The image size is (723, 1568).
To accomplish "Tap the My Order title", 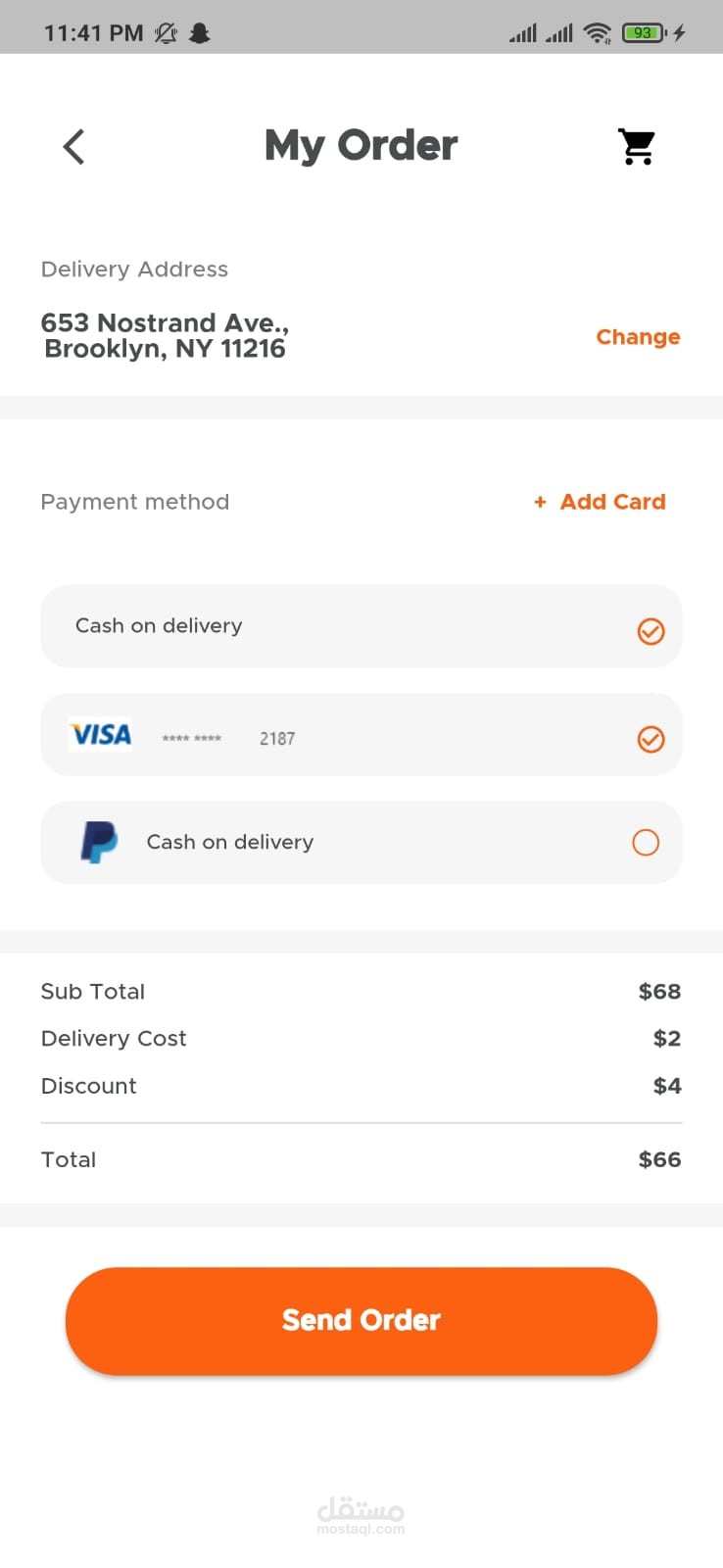I will point(361,146).
